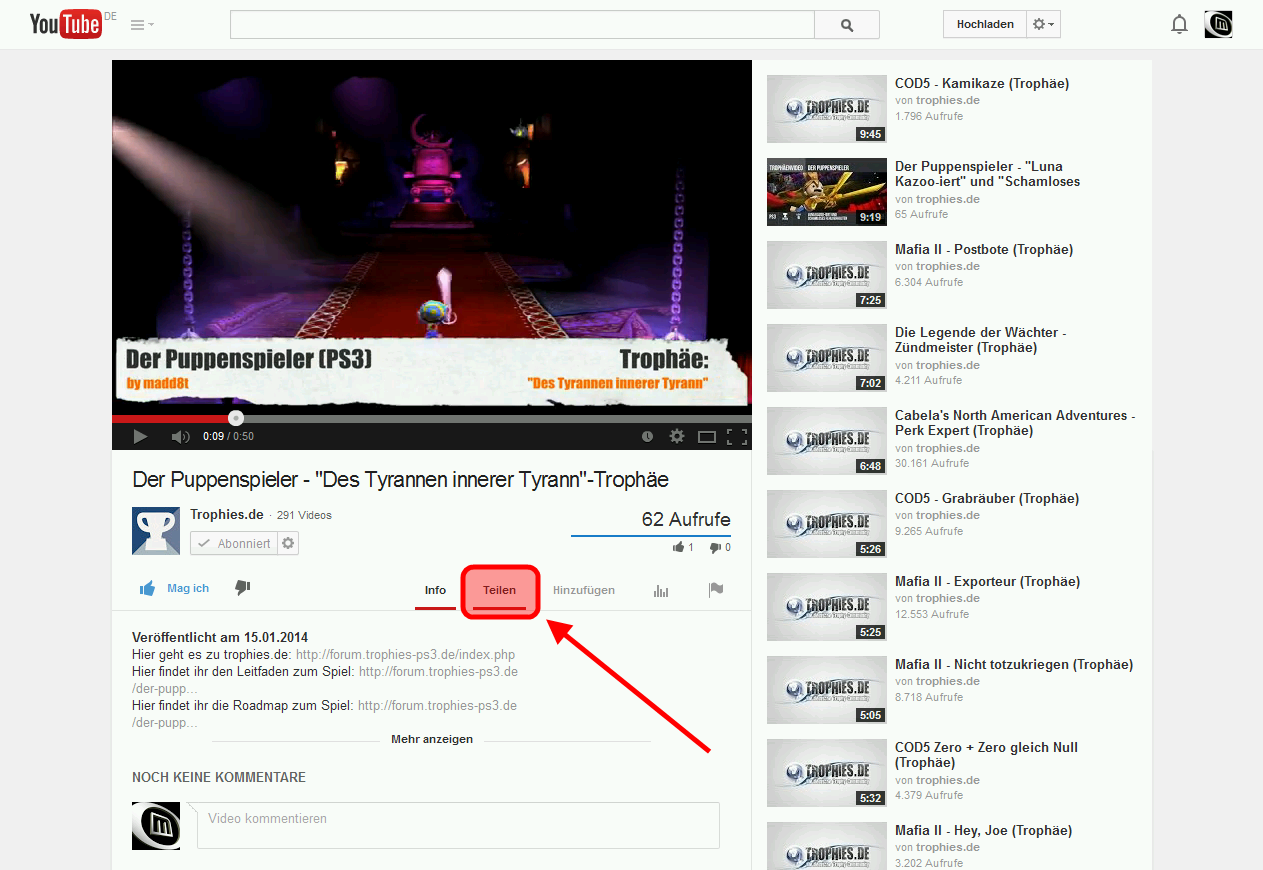Image resolution: width=1263 pixels, height=870 pixels.
Task: Open the upload settings gear dropdown
Action: (1043, 23)
